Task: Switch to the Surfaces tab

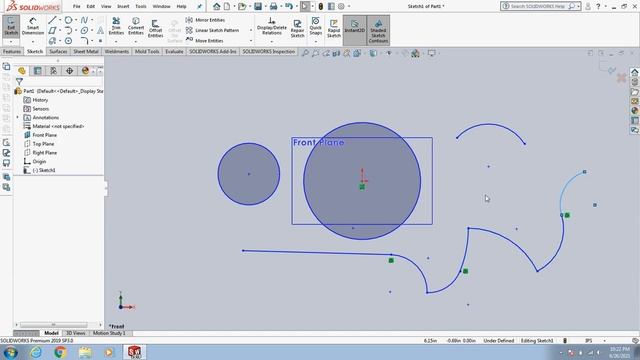Action: [x=58, y=51]
